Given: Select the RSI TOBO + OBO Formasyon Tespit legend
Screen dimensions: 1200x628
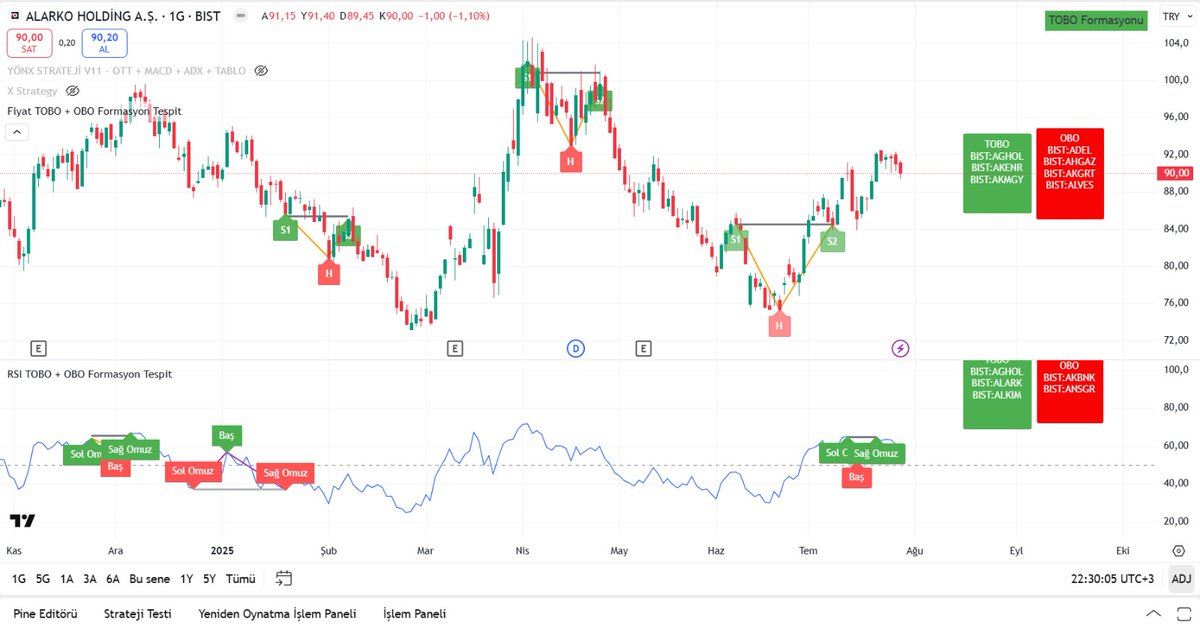Looking at the screenshot, I should coord(89,374).
